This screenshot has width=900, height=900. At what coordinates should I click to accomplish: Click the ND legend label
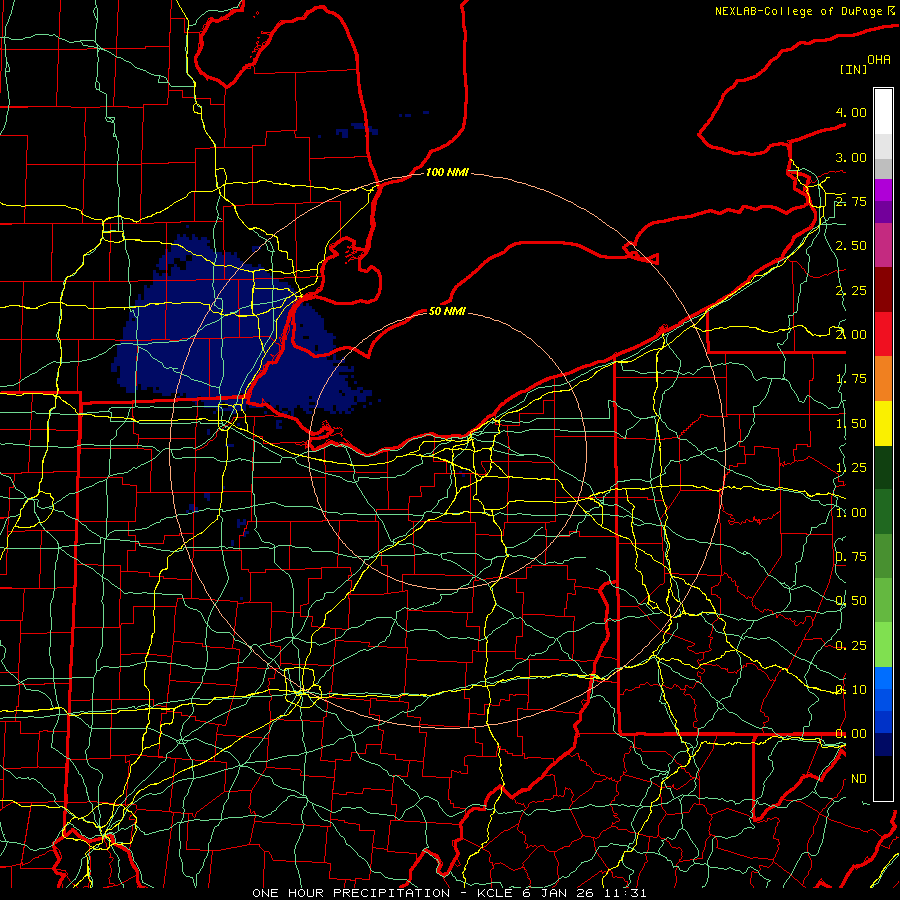(x=859, y=779)
